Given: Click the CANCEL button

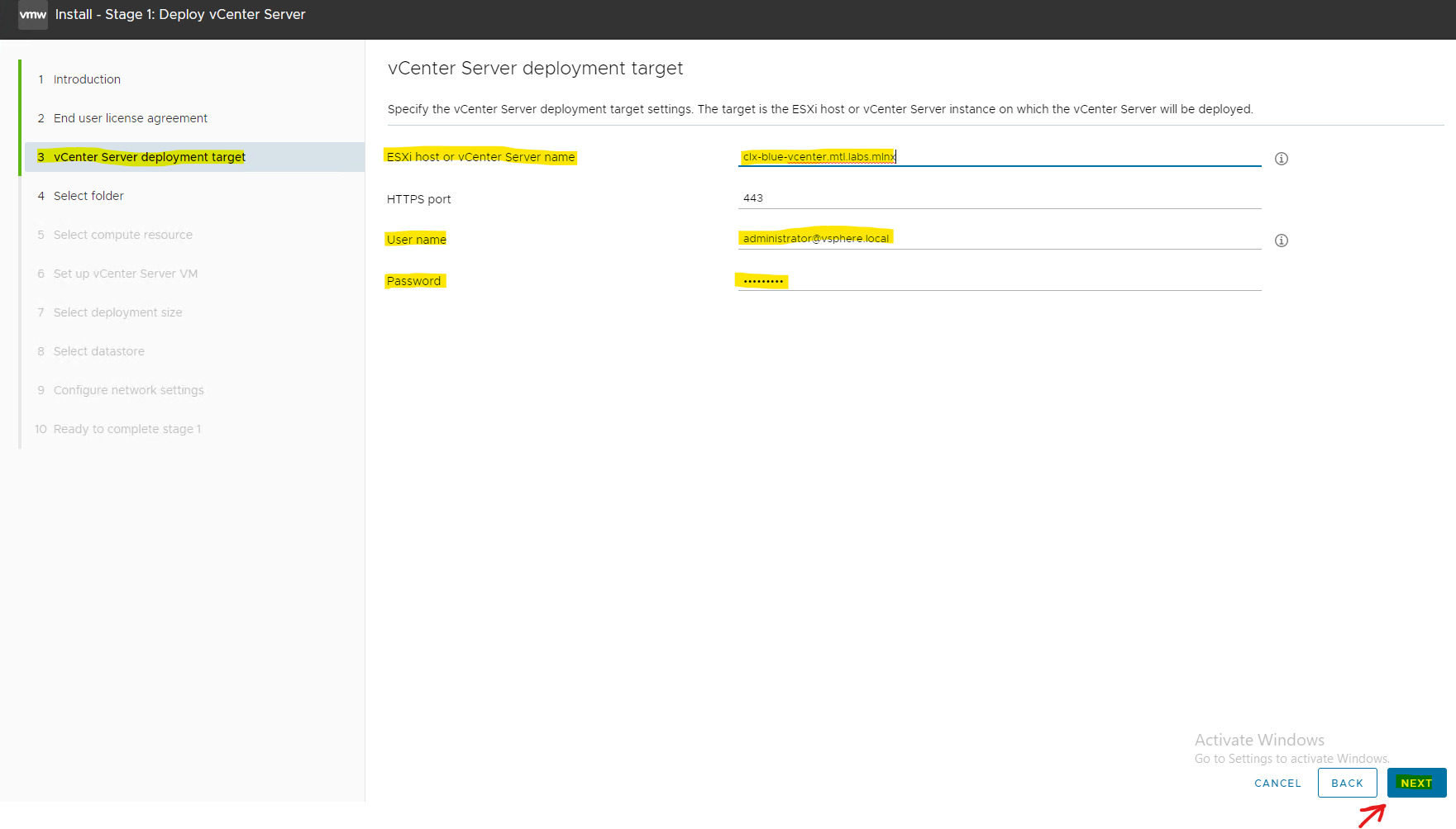Looking at the screenshot, I should 1277,783.
